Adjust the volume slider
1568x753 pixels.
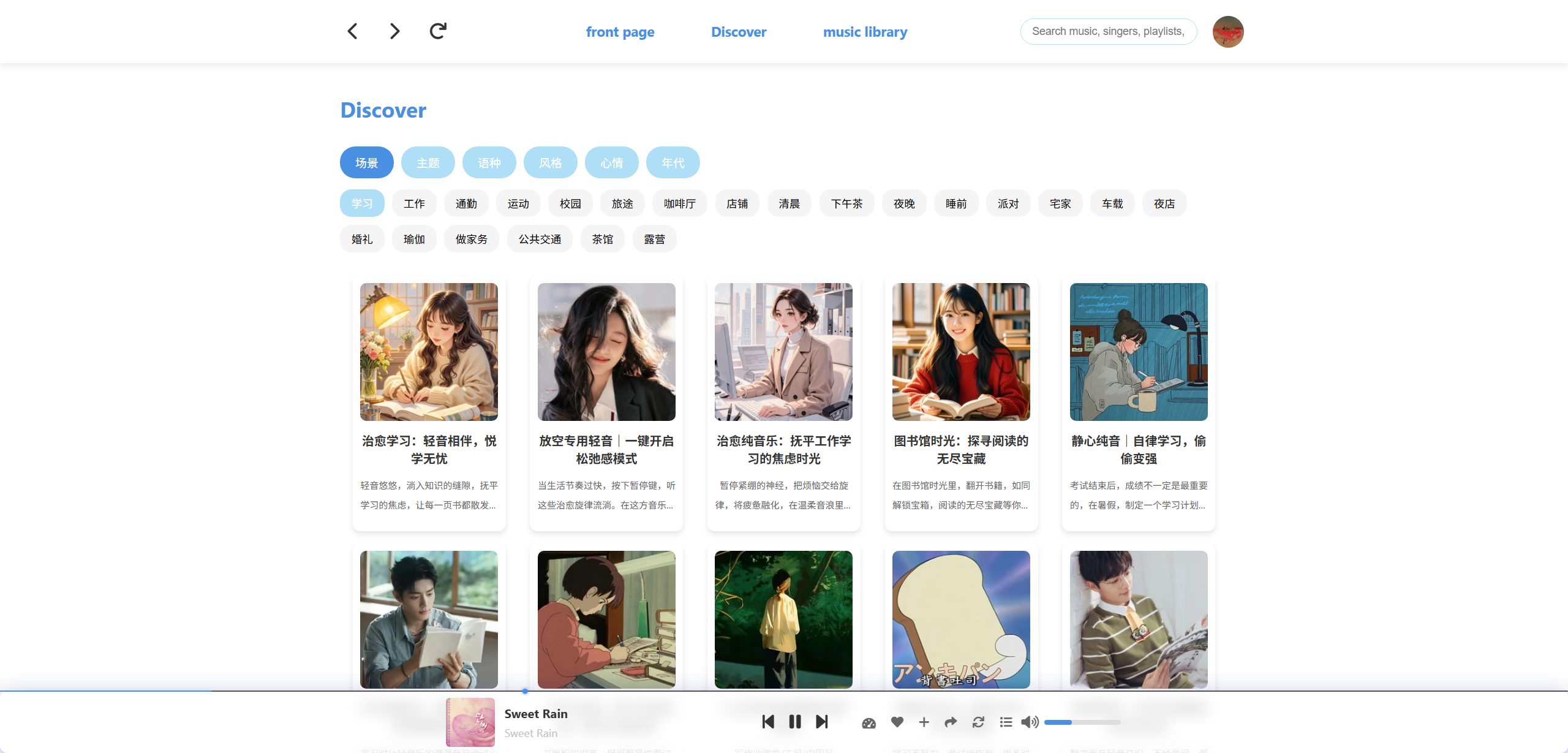[x=1082, y=722]
